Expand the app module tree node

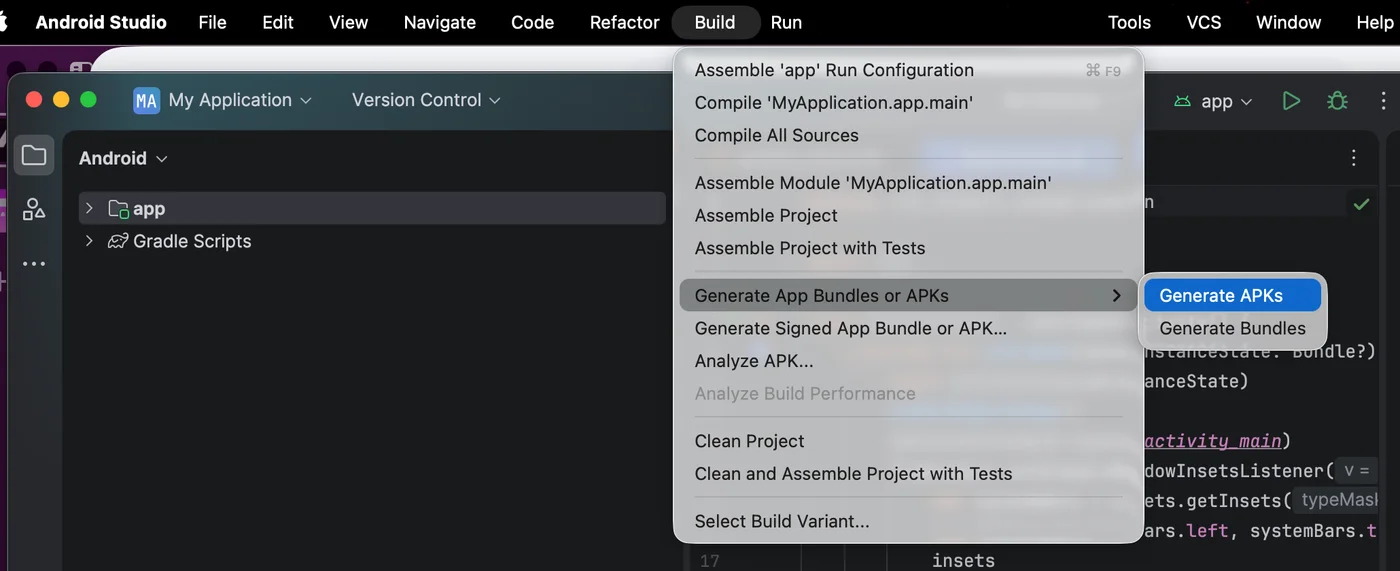pyautogui.click(x=89, y=208)
